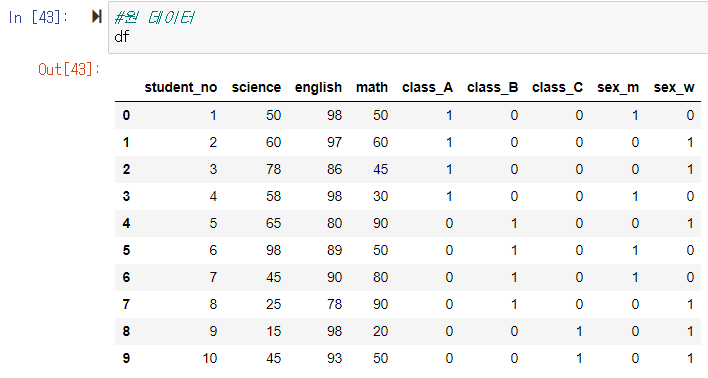708x378 pixels.
Task: Click english value 86 in row 2
Action: tap(335, 170)
